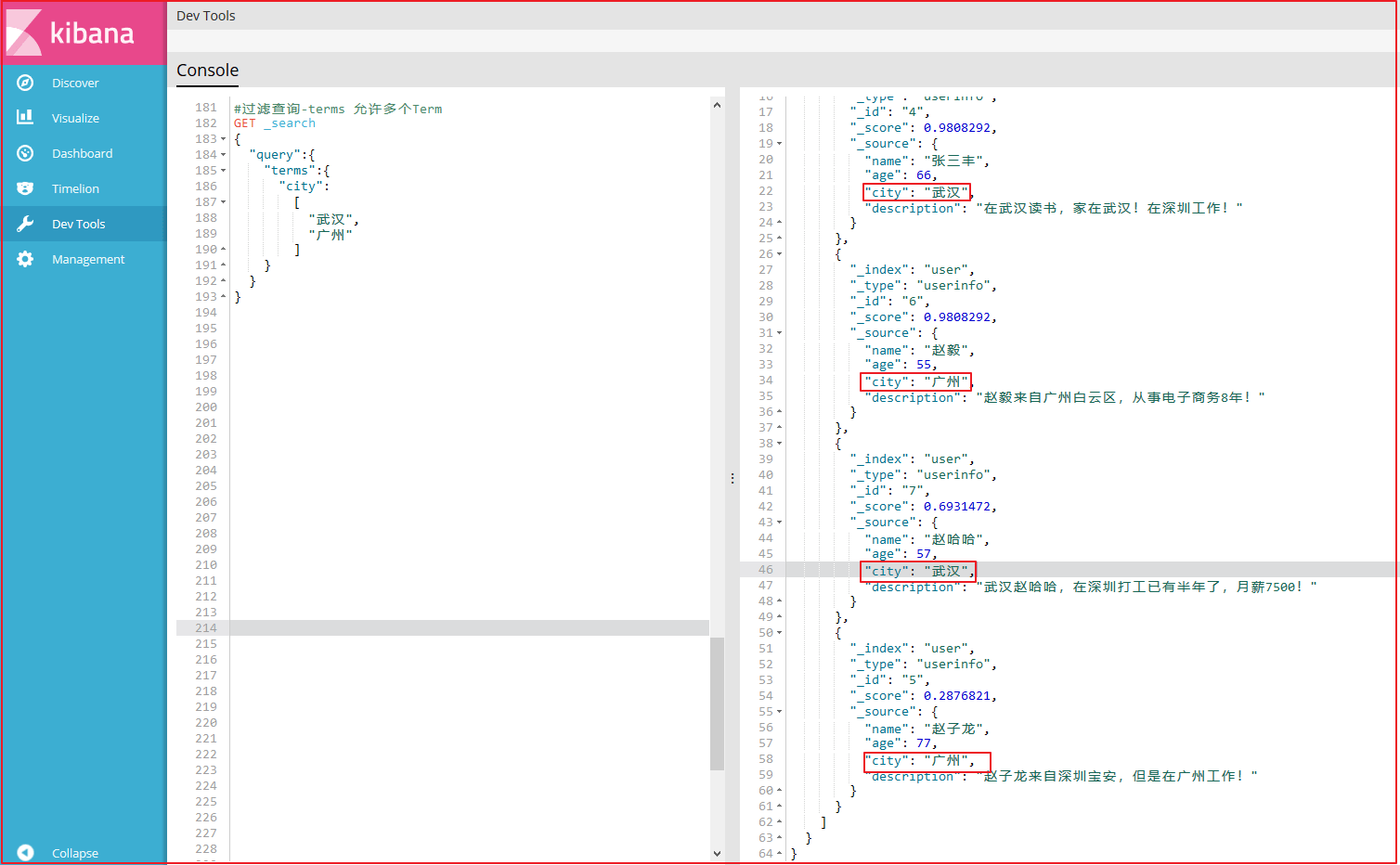Go to Discover in the sidebar
Viewport: 1400px width, 865px height.
tap(75, 83)
